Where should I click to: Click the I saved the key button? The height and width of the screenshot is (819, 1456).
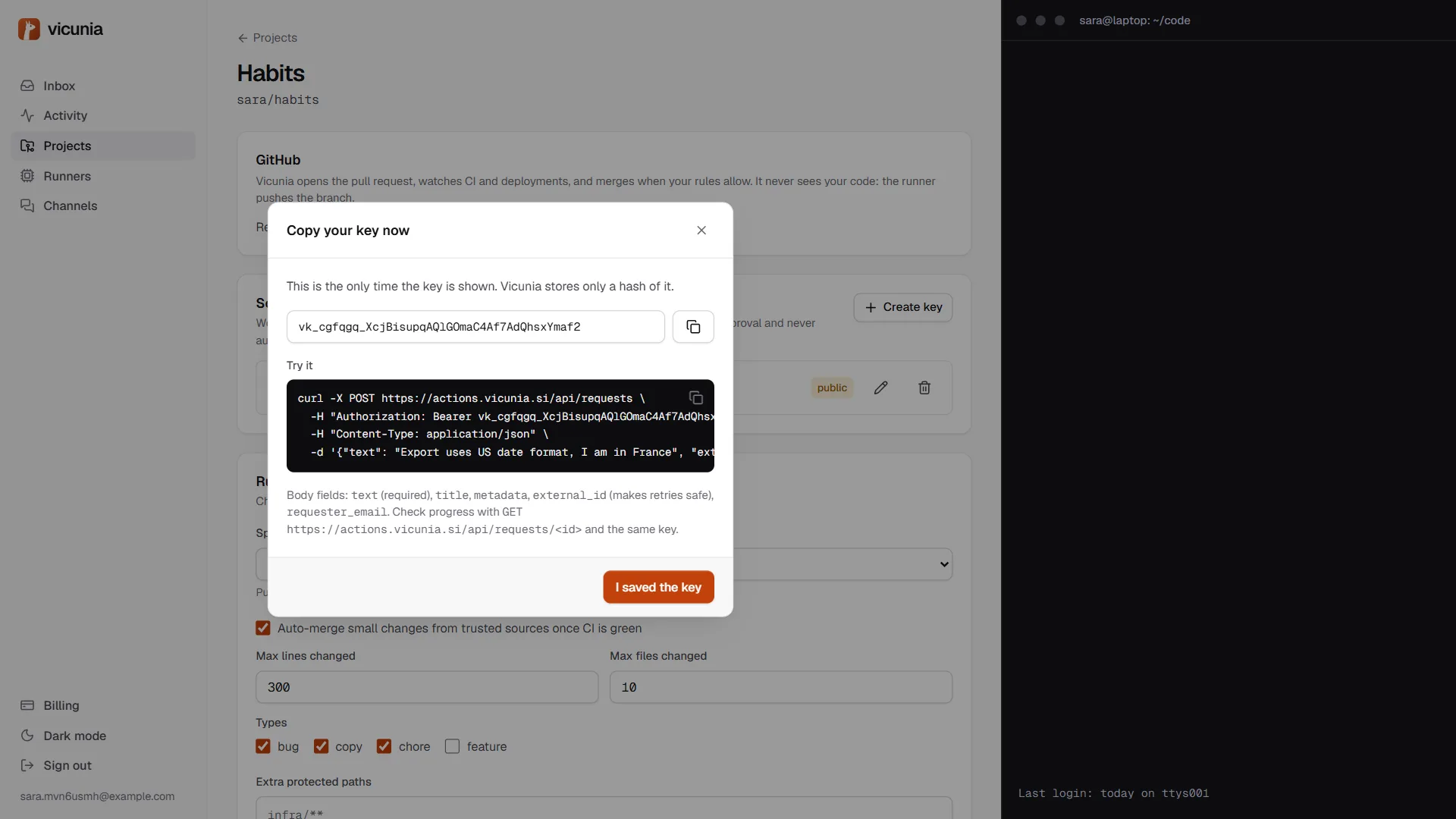[658, 587]
